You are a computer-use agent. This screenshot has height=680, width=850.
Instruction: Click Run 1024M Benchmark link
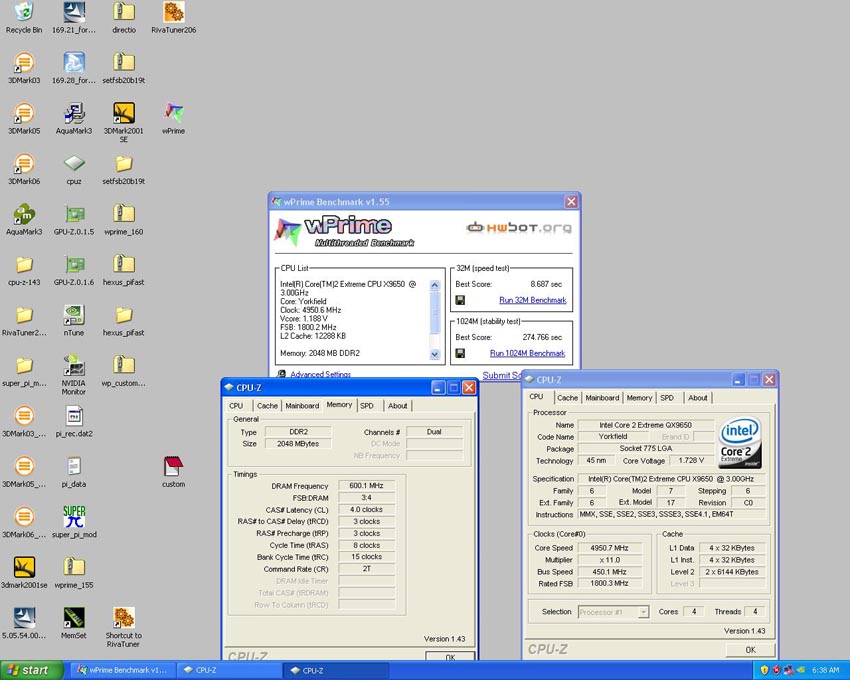coord(527,353)
